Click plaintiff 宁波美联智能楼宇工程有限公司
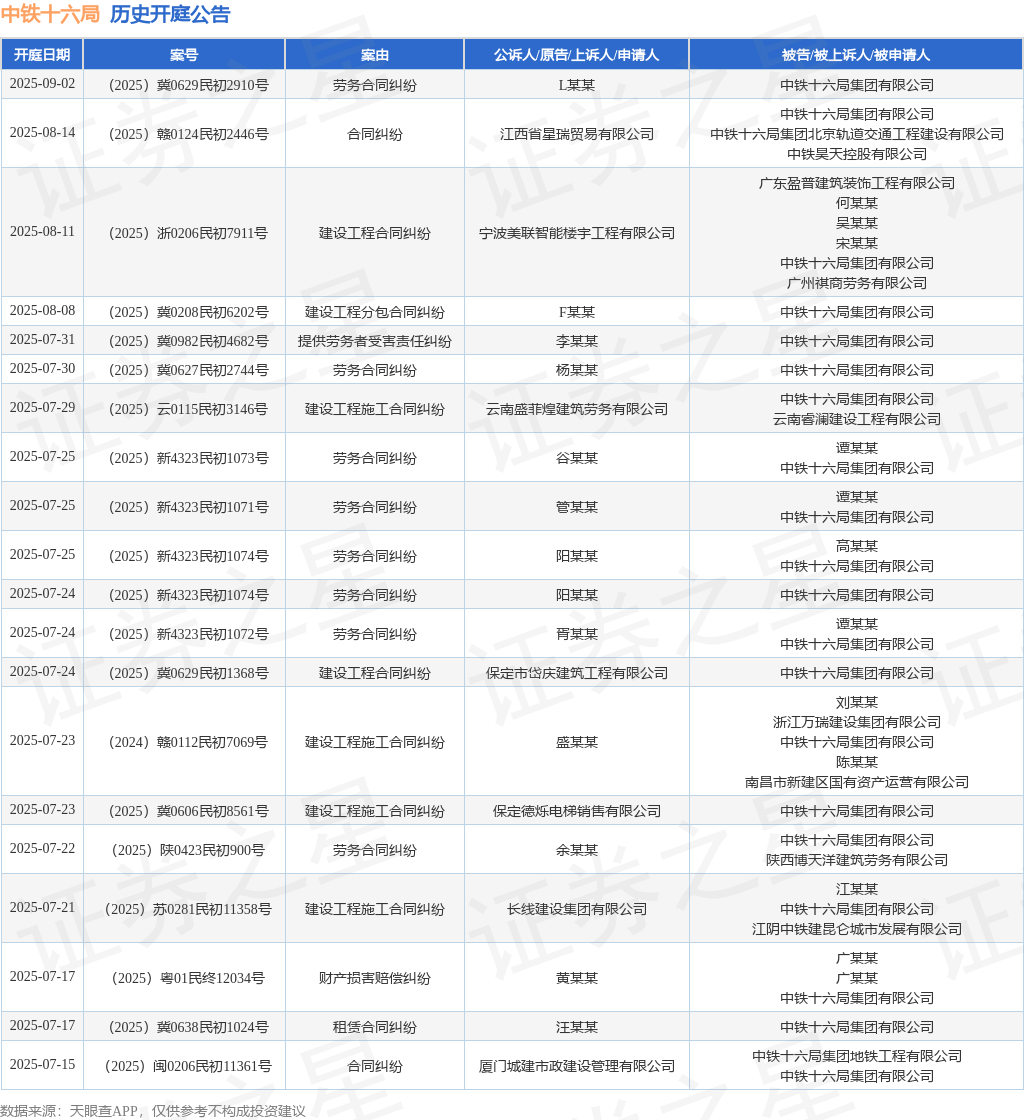1024x1120 pixels. 576,233
